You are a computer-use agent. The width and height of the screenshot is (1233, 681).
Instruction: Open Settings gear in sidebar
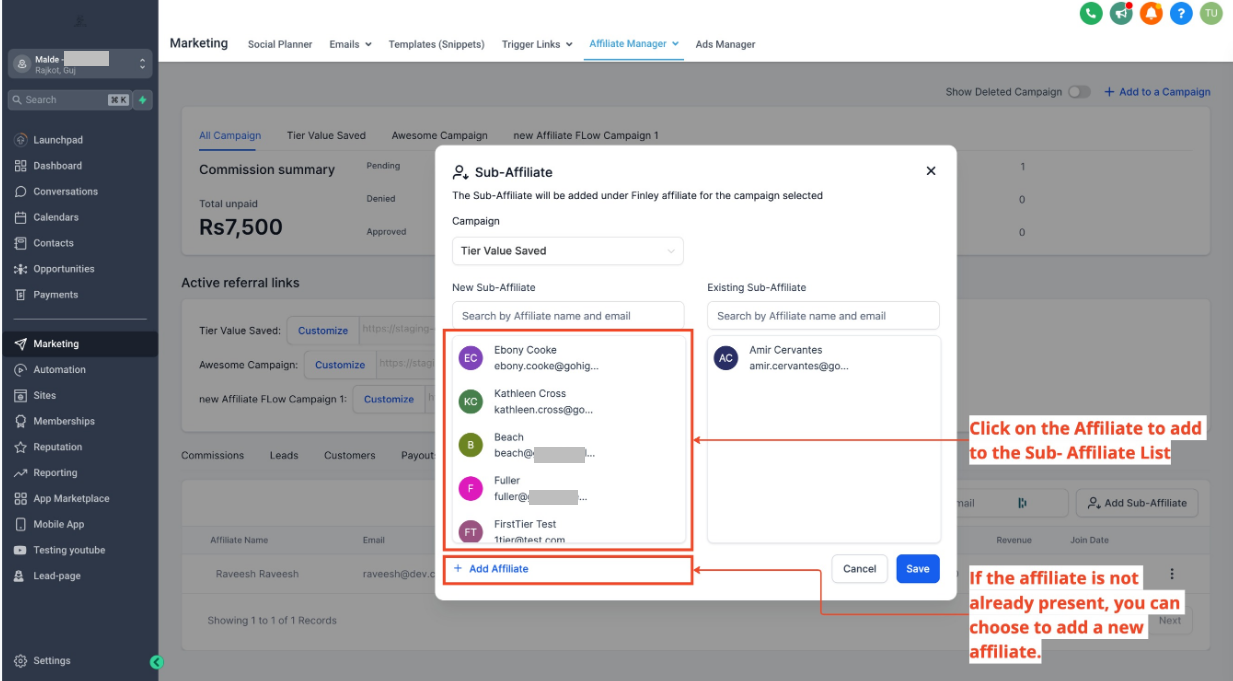[20, 661]
